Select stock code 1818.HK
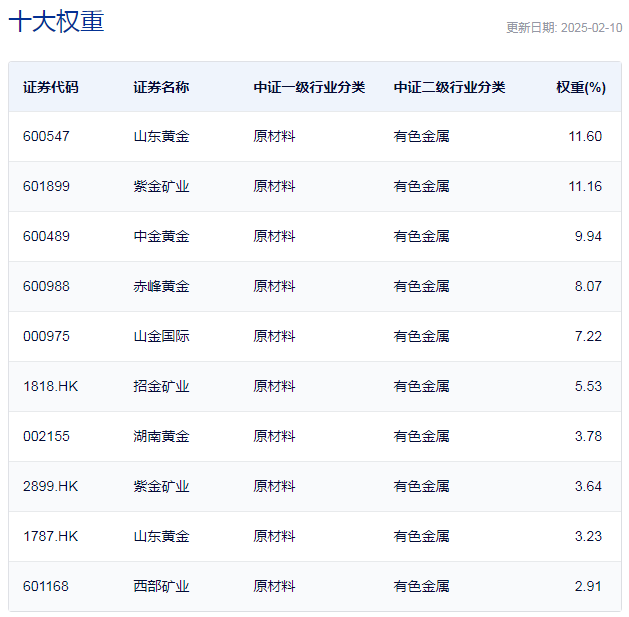Screen dimensions: 629x617 click(x=50, y=386)
